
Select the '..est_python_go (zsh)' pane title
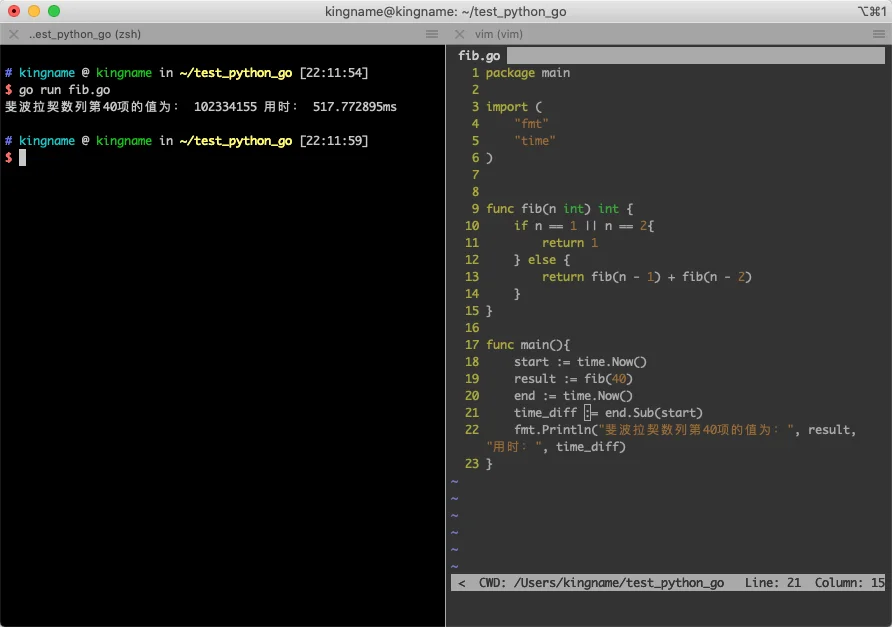(85, 34)
